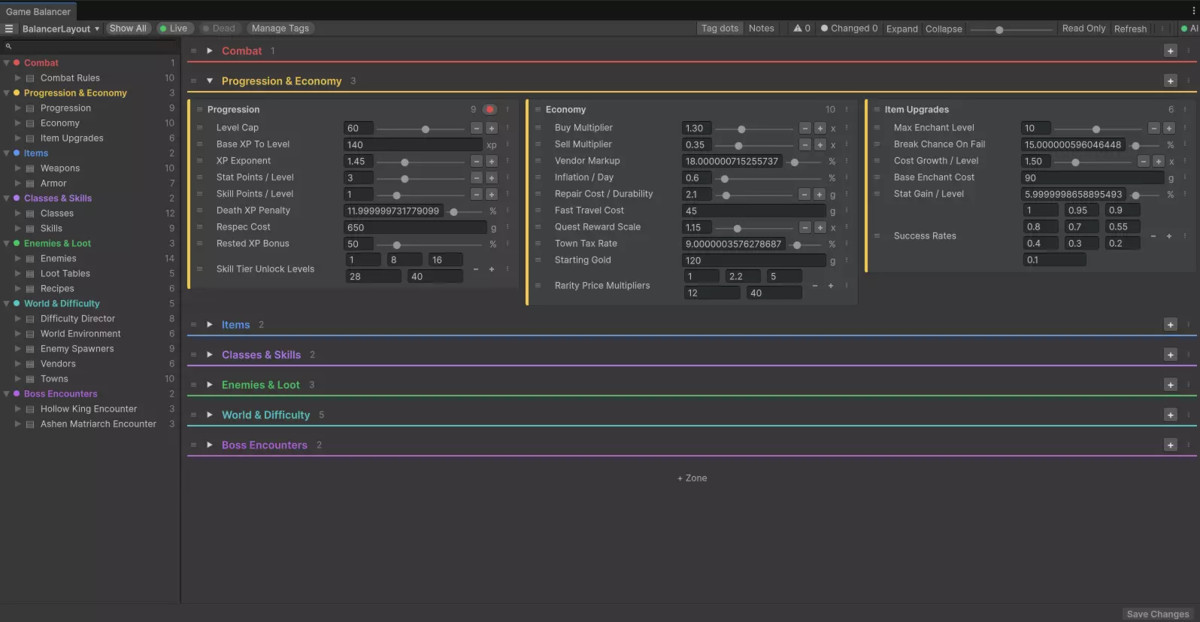Add a Success Rates entry
This screenshot has height=622, width=1200.
coord(1168,236)
